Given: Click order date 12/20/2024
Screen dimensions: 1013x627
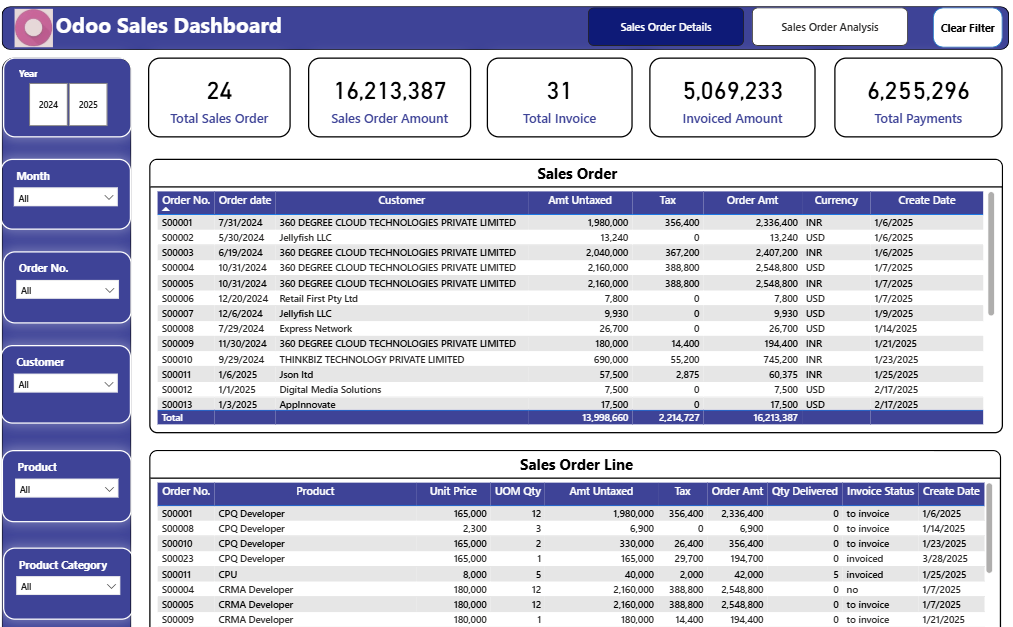Looking at the screenshot, I should pyautogui.click(x=243, y=298).
